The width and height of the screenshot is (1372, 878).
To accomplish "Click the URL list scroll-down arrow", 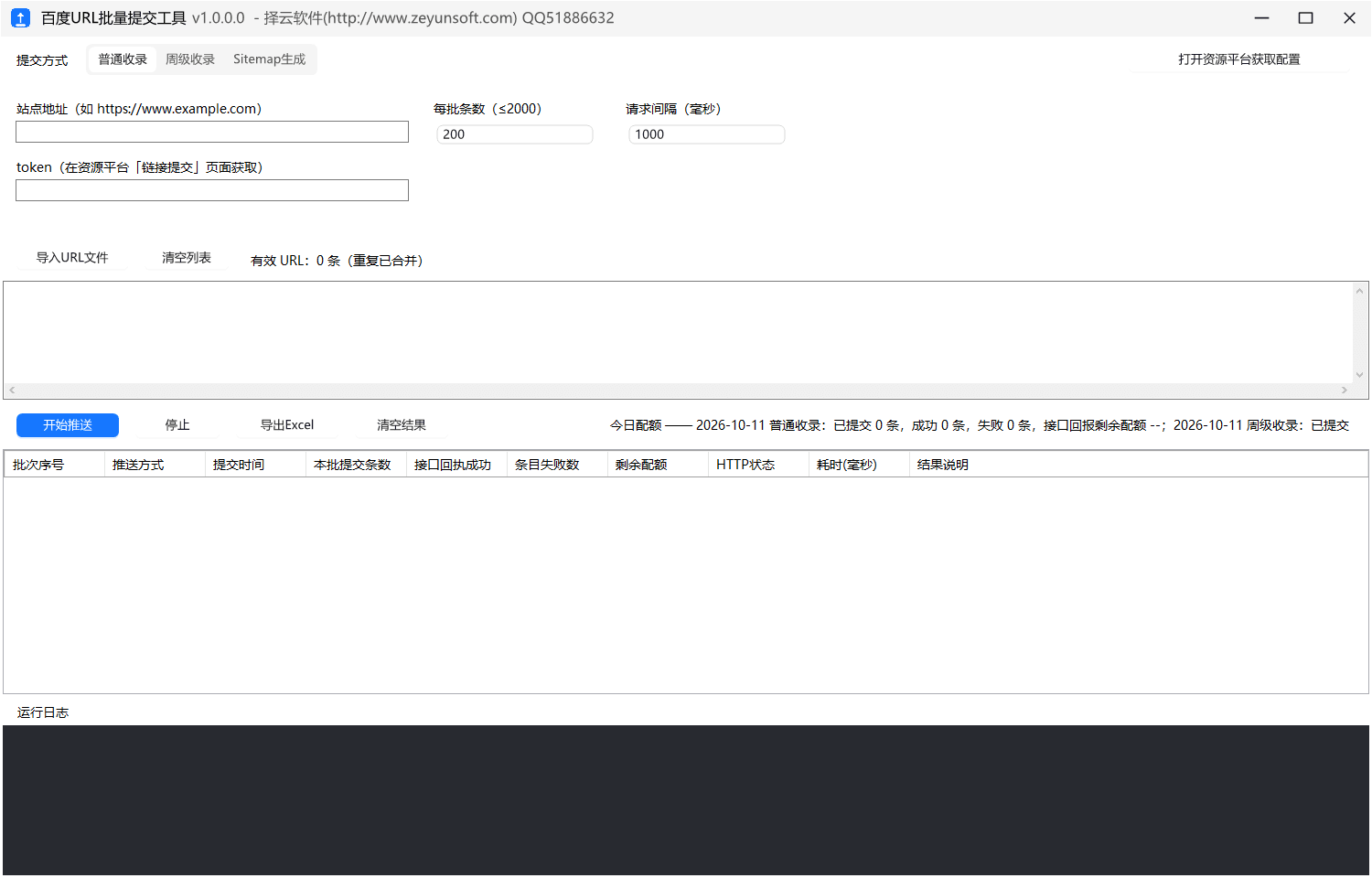I will click(x=1360, y=374).
